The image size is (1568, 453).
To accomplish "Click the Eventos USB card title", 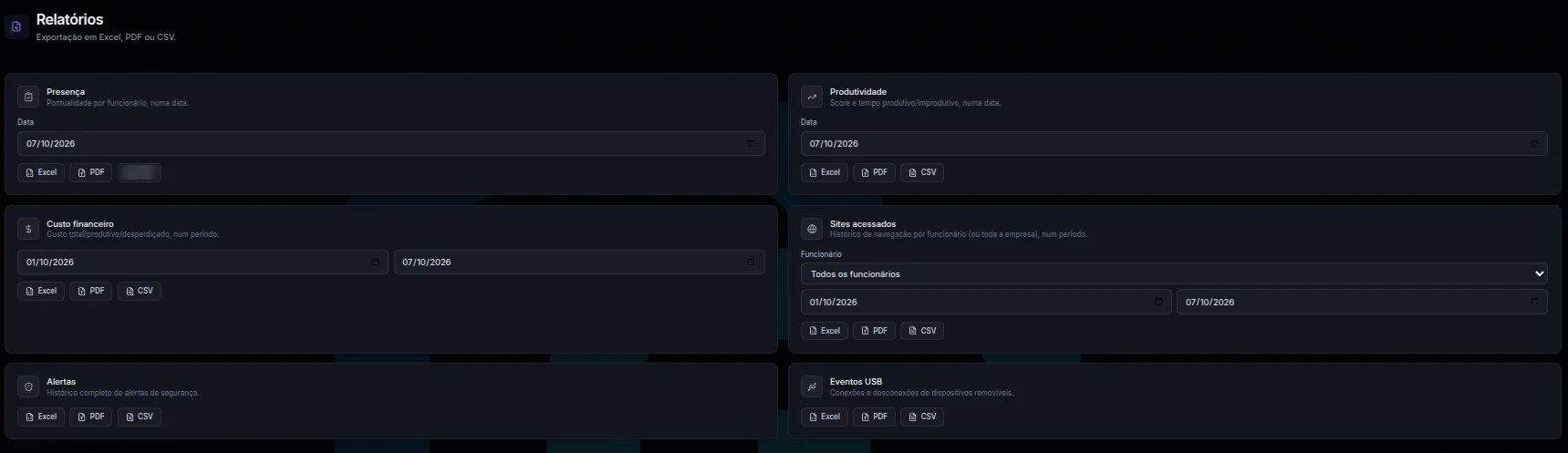I will (856, 382).
